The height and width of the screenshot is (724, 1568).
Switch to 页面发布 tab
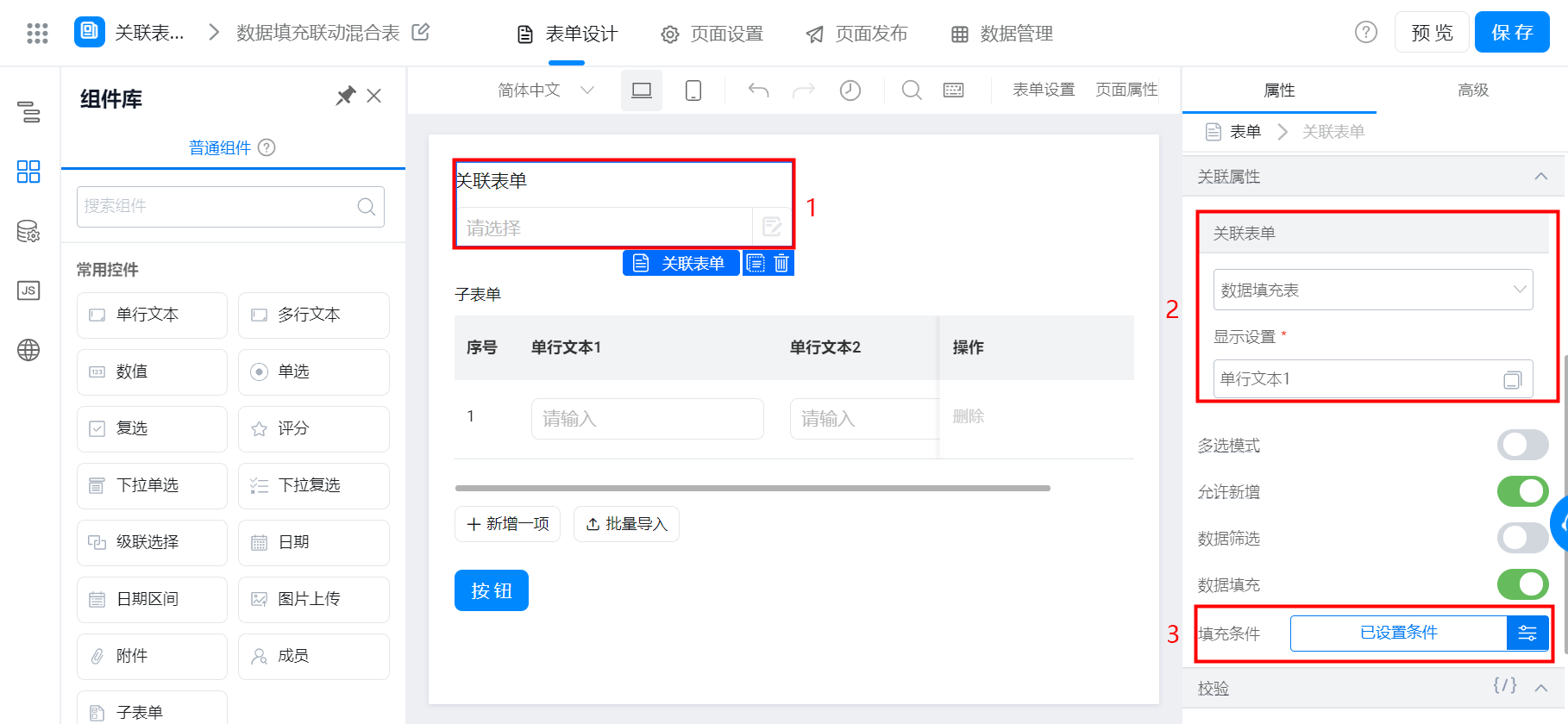pyautogui.click(x=857, y=34)
